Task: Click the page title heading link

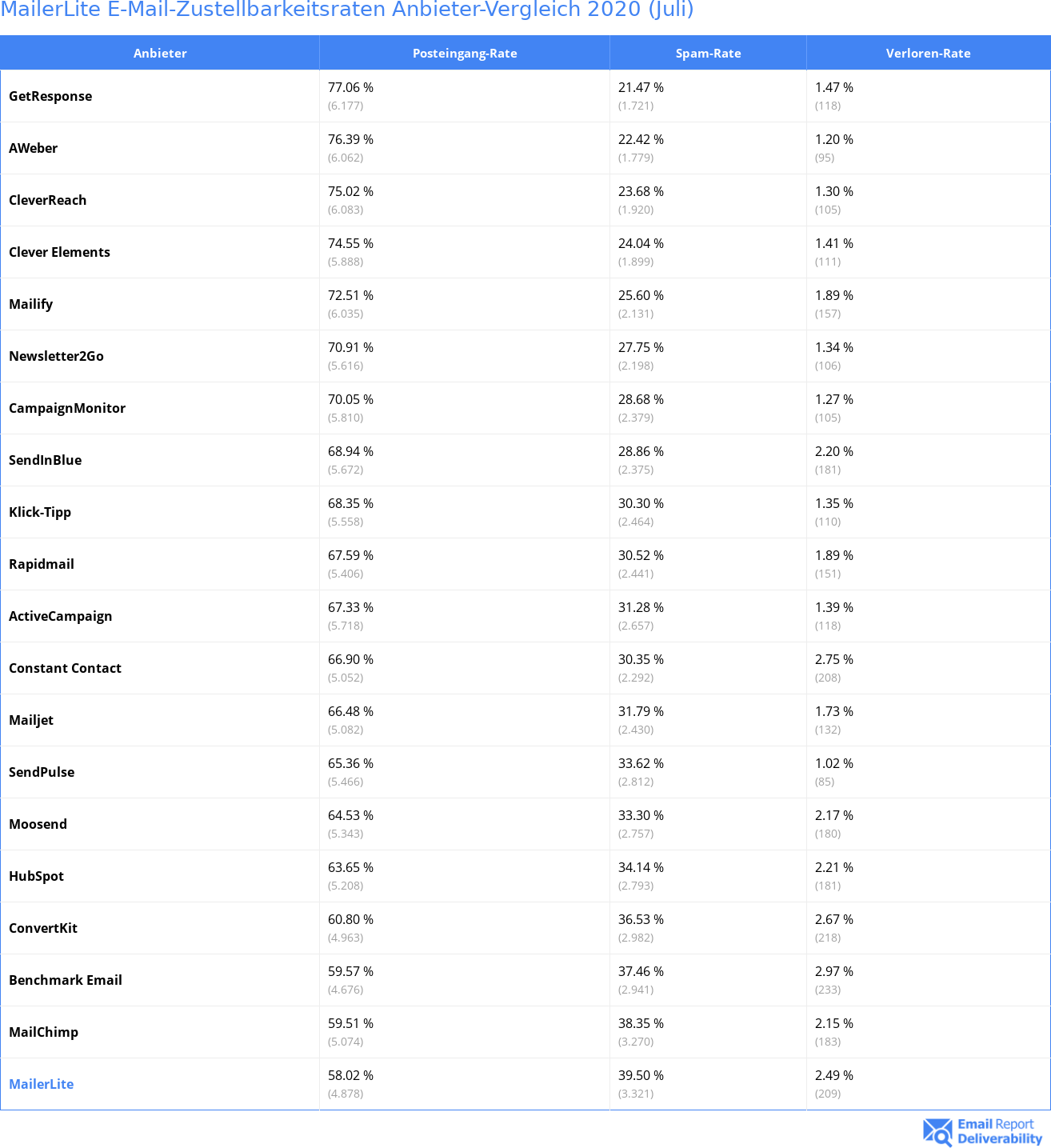Action: tap(347, 10)
